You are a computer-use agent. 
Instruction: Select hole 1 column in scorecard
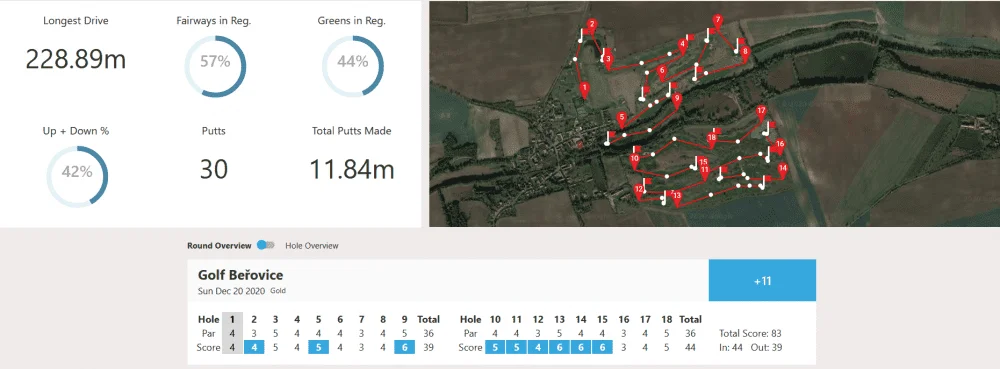point(232,333)
